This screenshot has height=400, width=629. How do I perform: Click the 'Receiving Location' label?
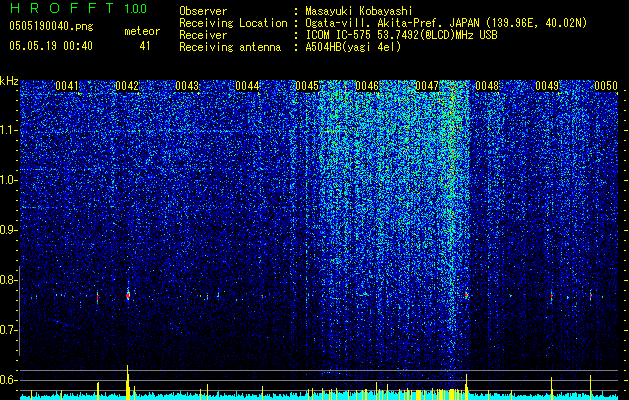click(x=233, y=23)
